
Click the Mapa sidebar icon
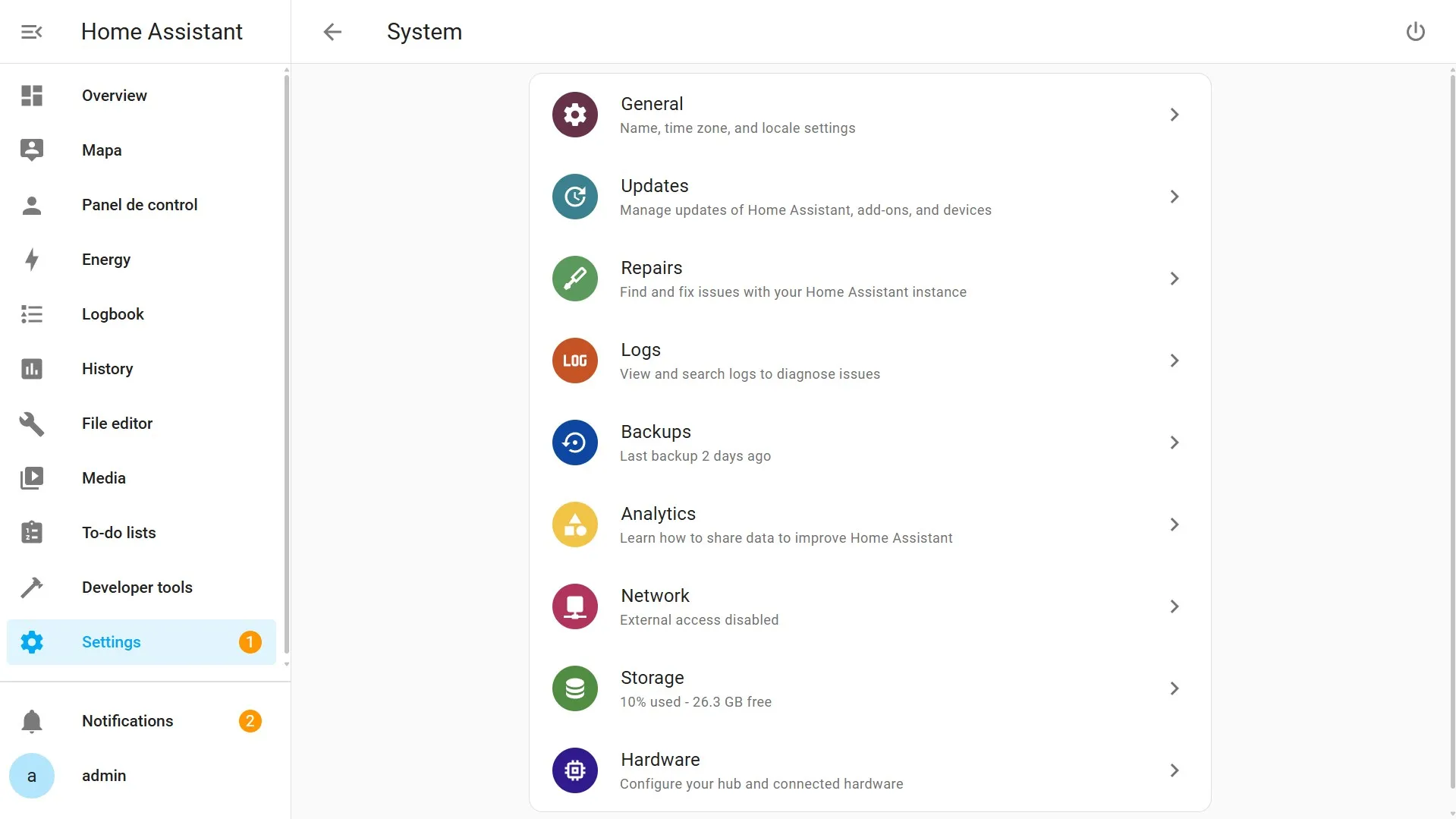[32, 150]
